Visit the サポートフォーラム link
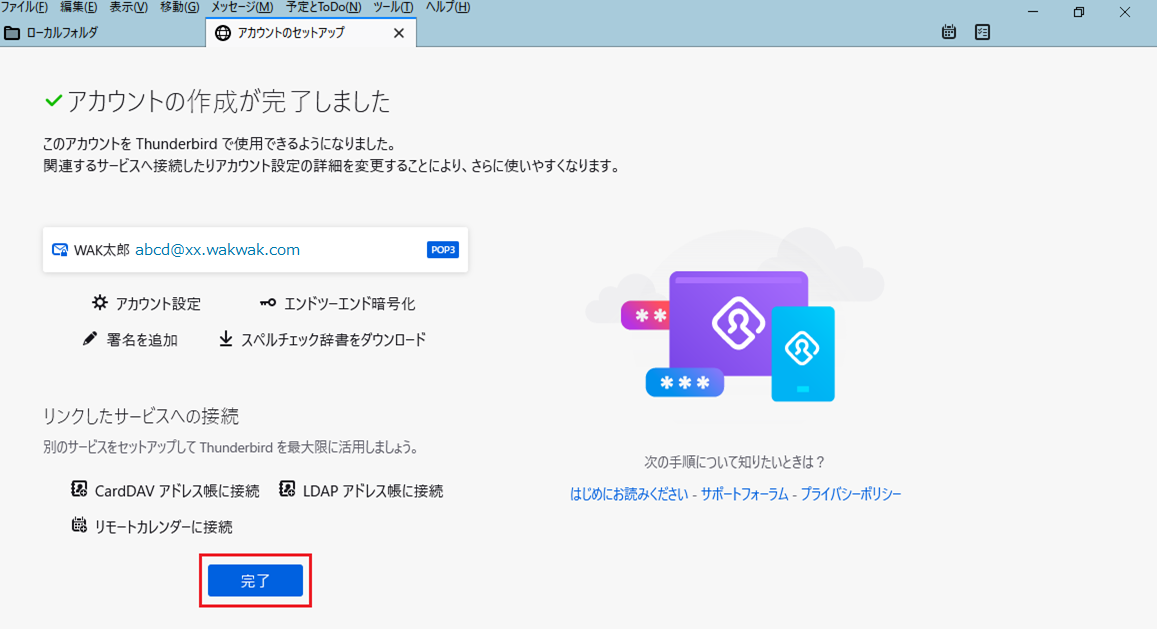 coord(745,494)
